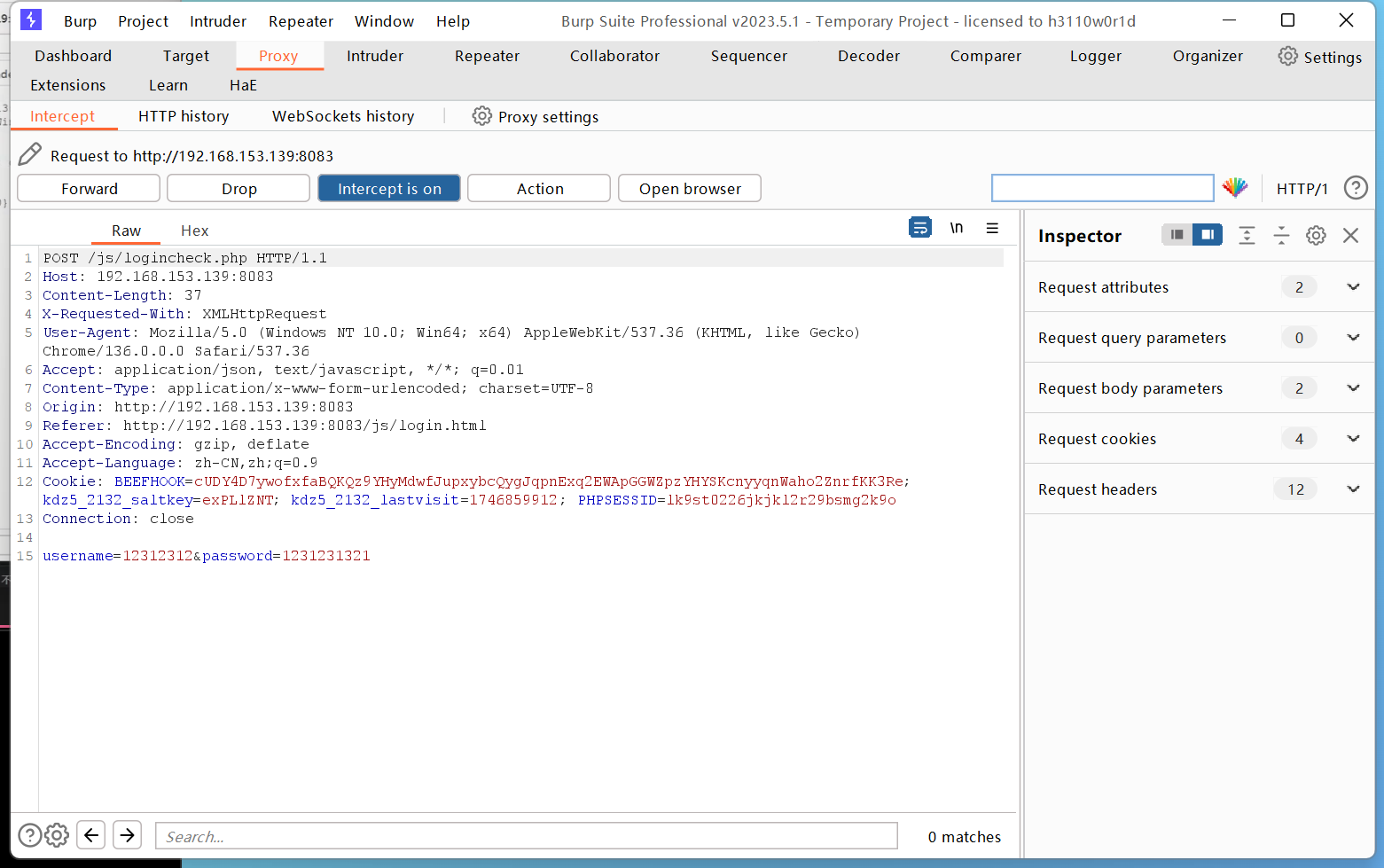The width and height of the screenshot is (1384, 868).
Task: Open the Action menu button
Action: click(539, 188)
